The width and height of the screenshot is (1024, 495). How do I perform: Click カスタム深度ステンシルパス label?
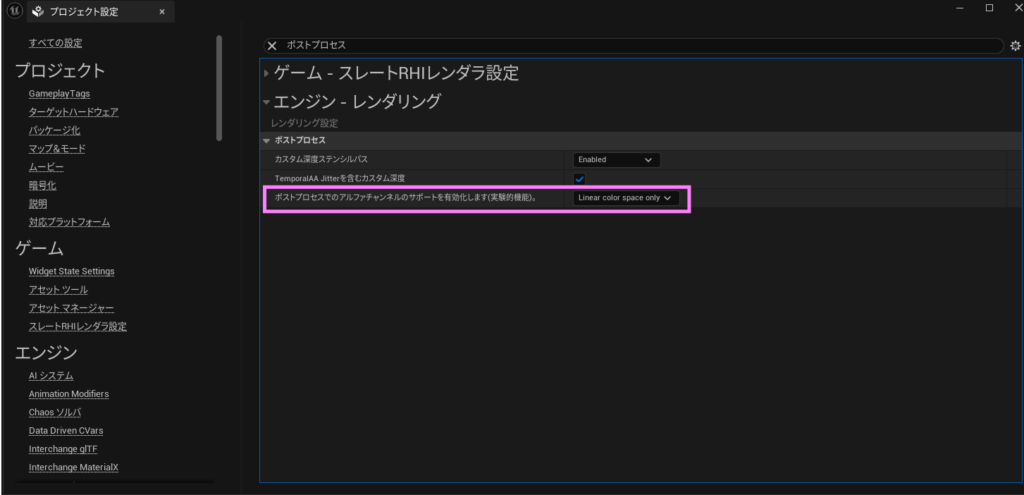point(321,159)
